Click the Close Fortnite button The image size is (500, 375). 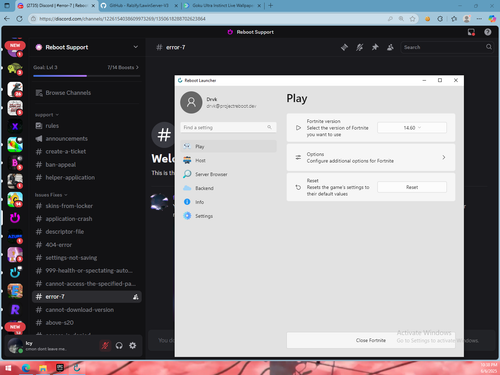point(371,340)
